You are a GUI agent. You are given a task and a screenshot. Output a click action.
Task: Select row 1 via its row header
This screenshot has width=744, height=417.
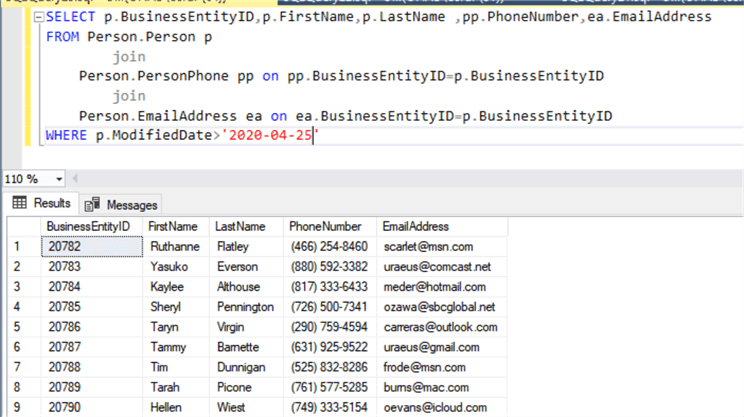pyautogui.click(x=18, y=246)
